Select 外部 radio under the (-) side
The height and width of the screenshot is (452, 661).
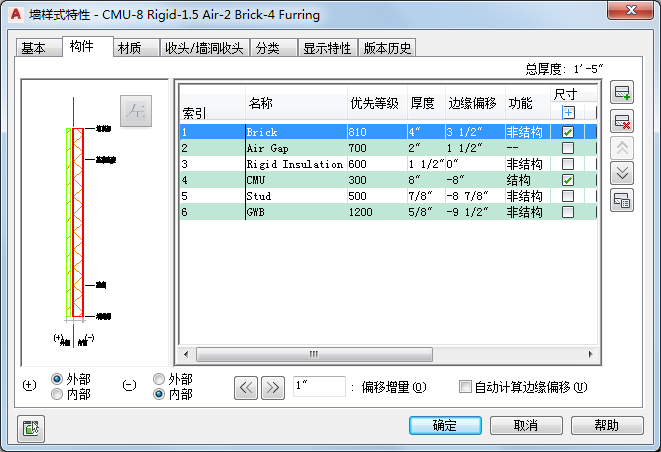point(159,379)
